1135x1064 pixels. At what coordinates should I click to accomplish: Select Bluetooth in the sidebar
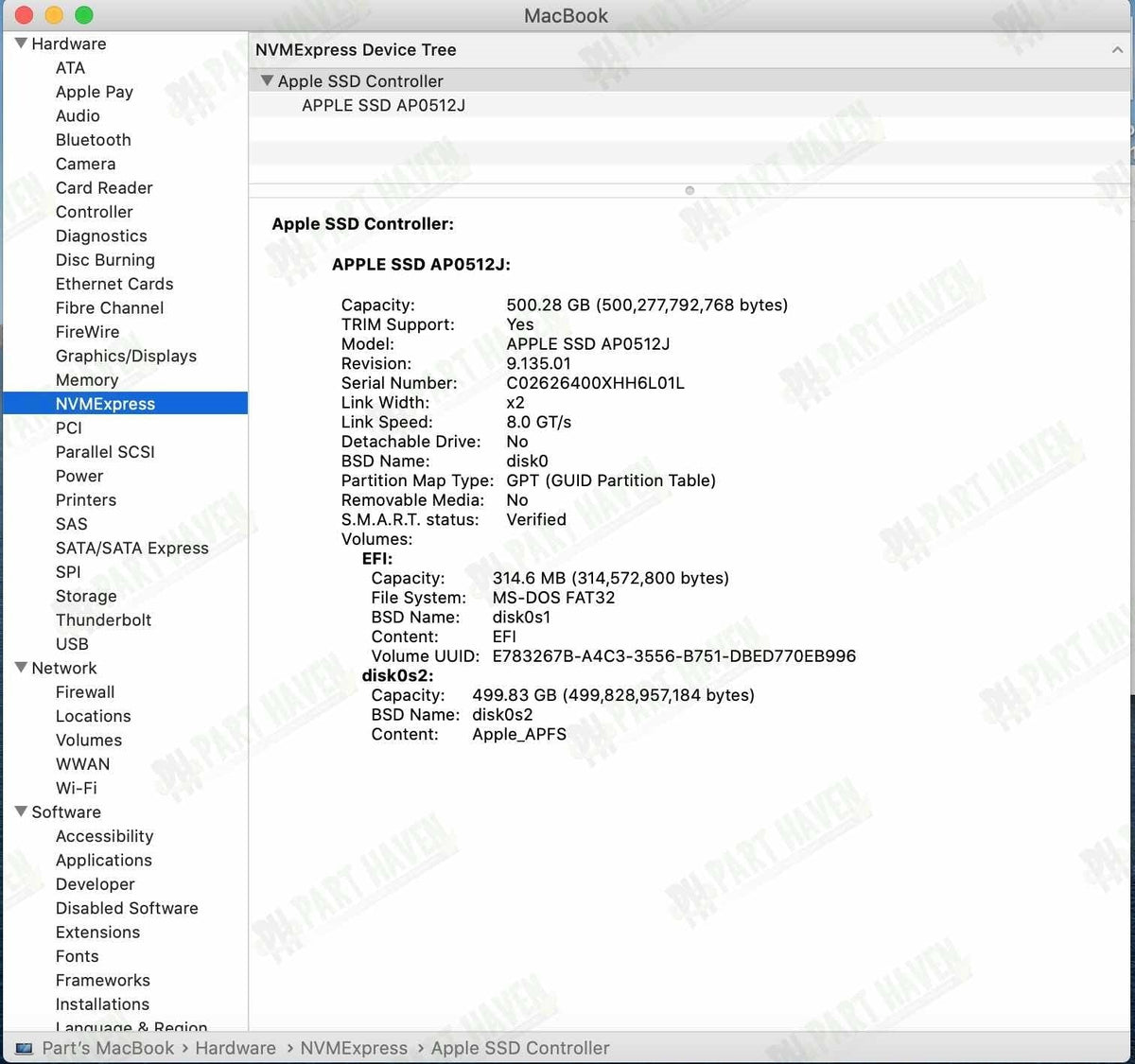[x=94, y=140]
